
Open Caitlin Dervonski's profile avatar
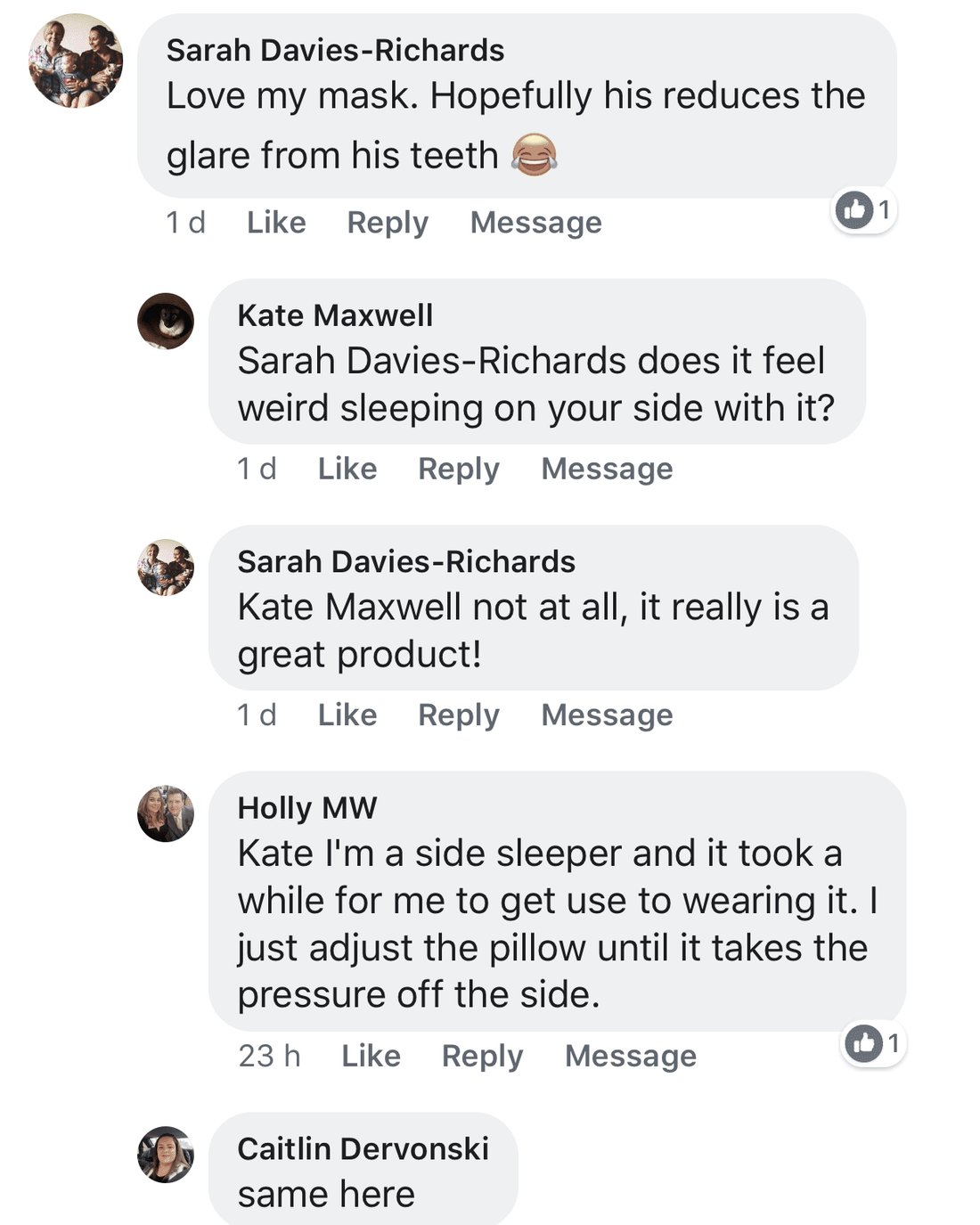point(166,1155)
